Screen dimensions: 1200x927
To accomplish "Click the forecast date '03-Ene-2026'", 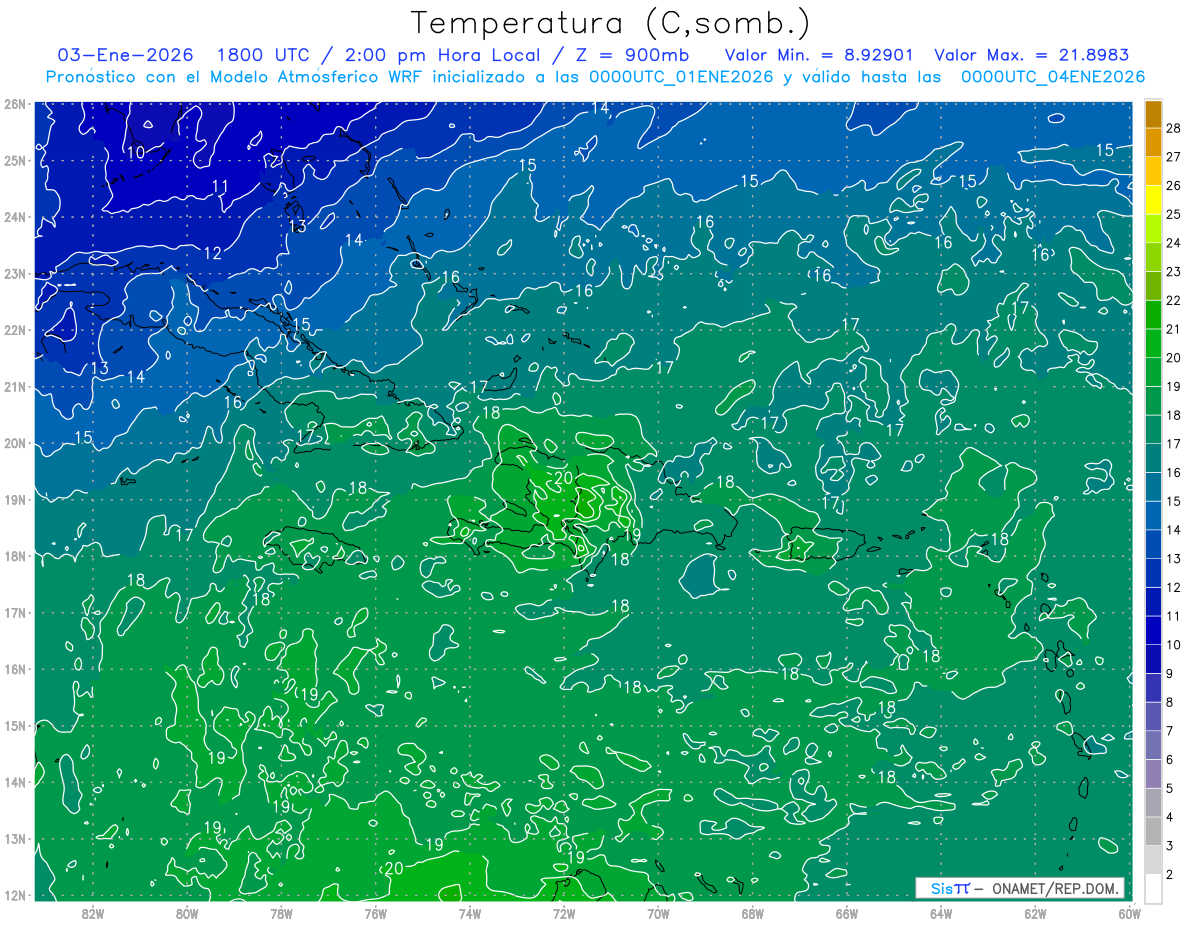I will [125, 55].
